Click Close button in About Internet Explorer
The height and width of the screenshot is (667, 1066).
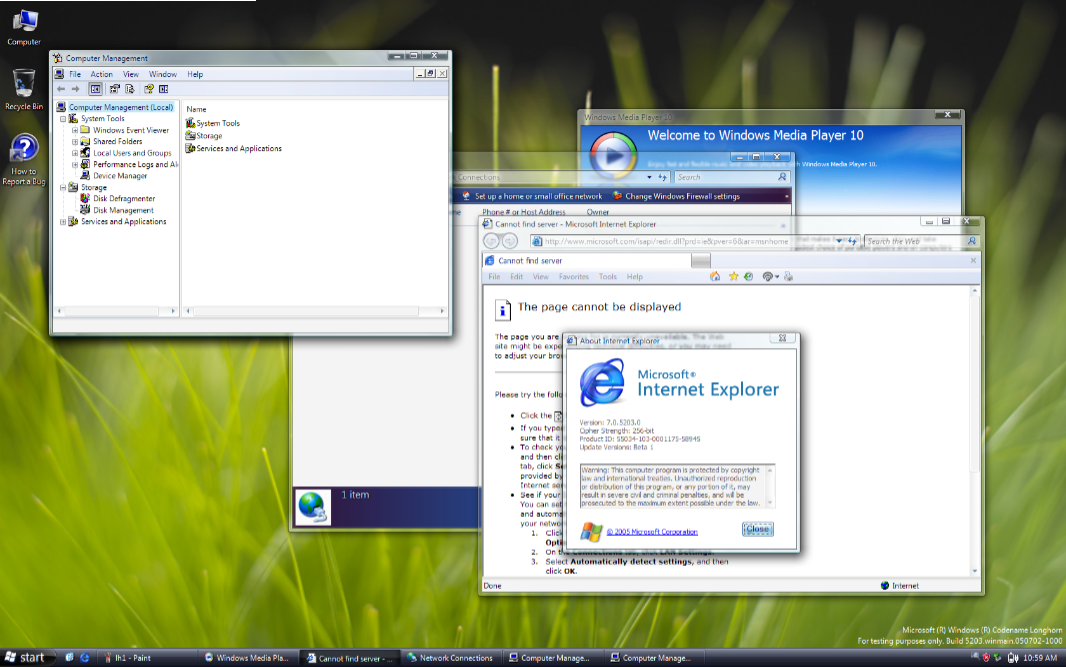tap(757, 529)
